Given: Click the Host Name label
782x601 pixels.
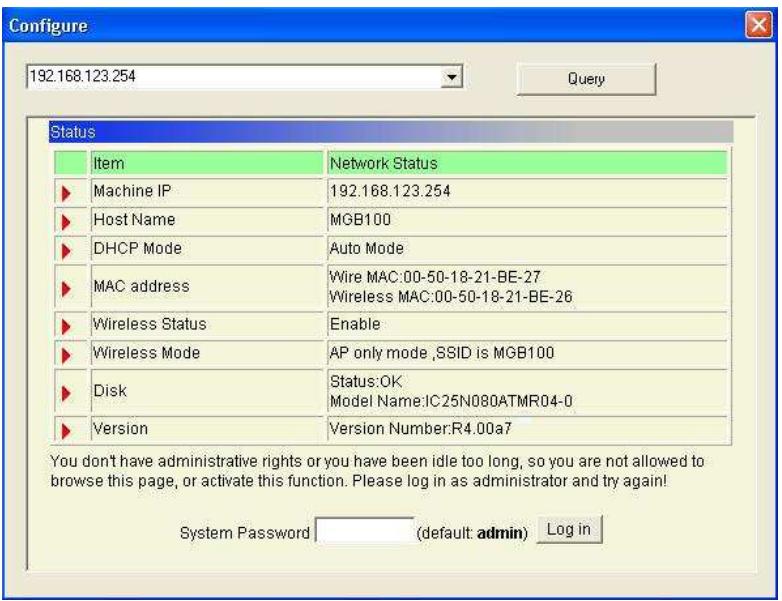Looking at the screenshot, I should (134, 219).
